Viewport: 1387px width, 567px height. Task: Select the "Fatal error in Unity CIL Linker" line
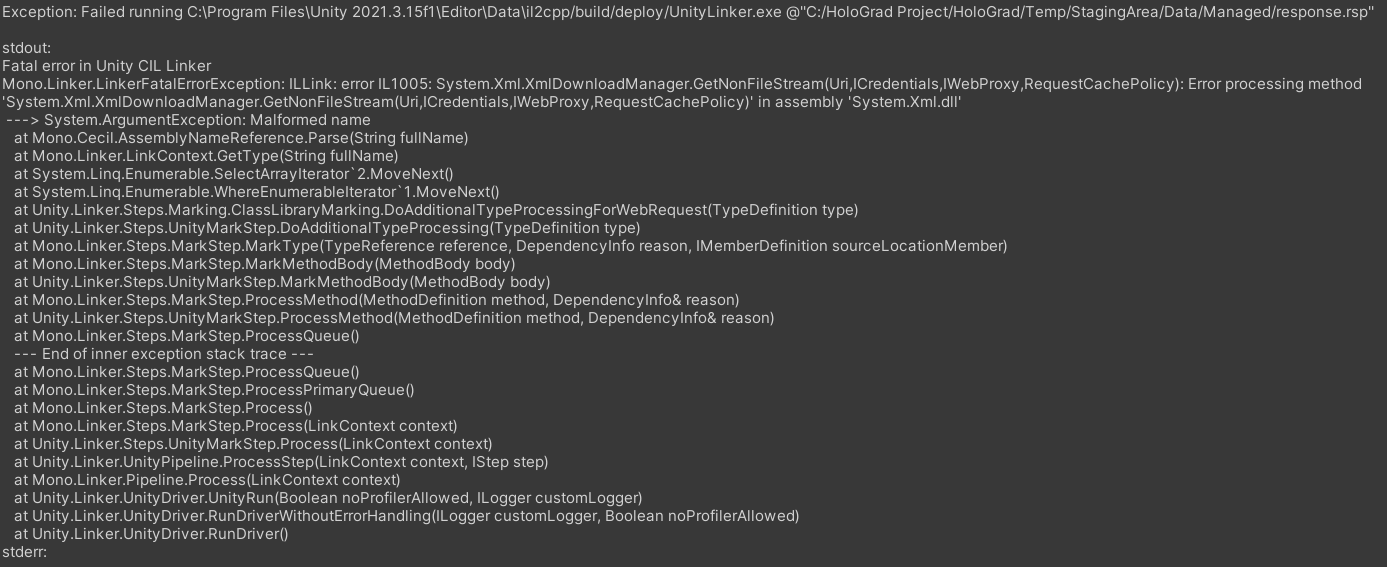pos(107,66)
